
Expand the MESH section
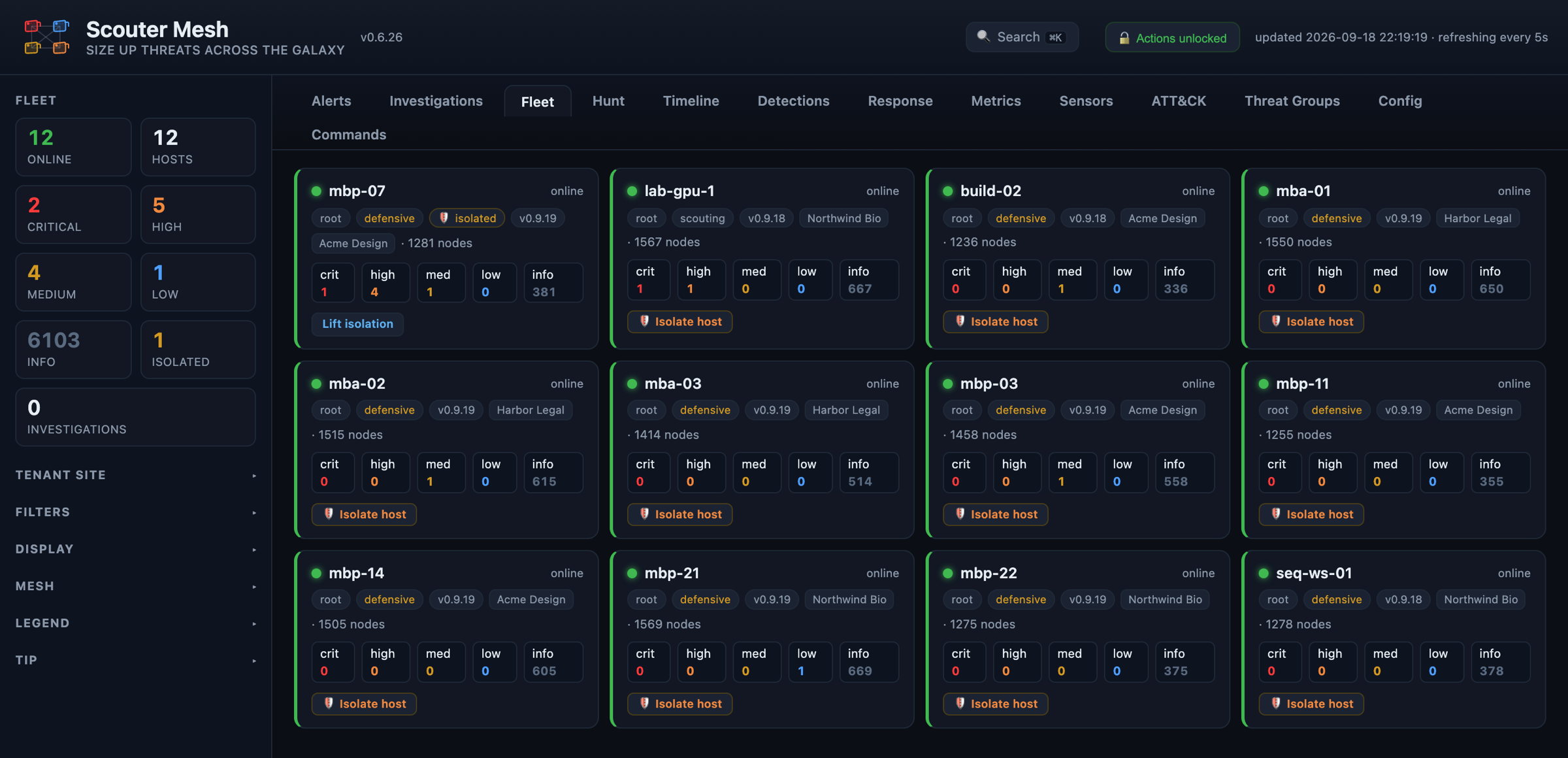(x=135, y=586)
